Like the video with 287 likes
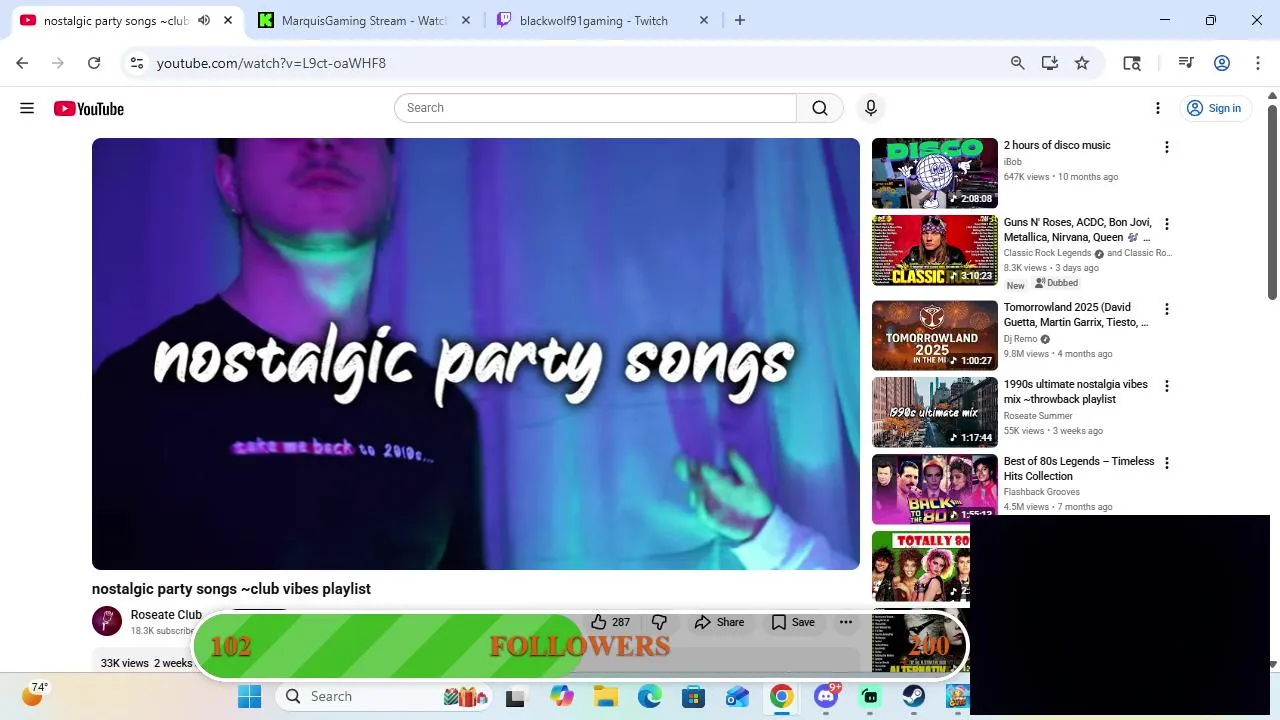The image size is (1280, 720). pos(611,622)
